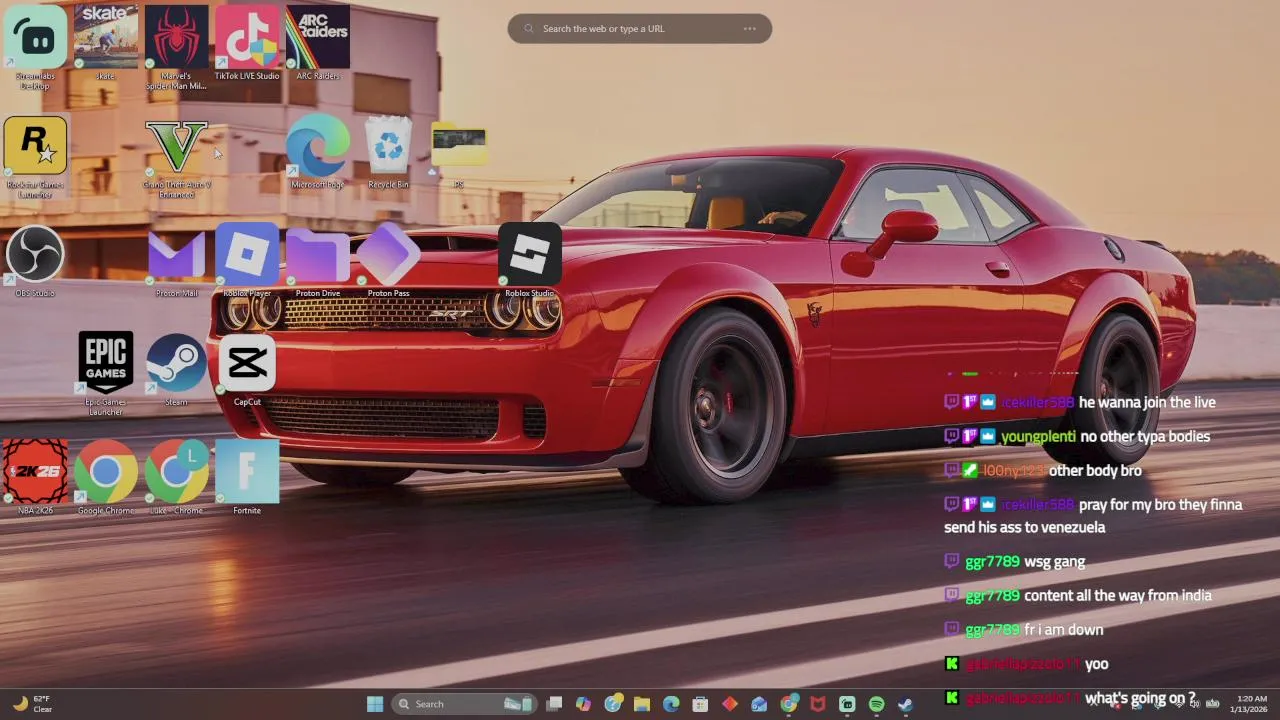Click chat message "what's going on ?"
Image resolution: width=1280 pixels, height=720 pixels.
(x=1140, y=698)
